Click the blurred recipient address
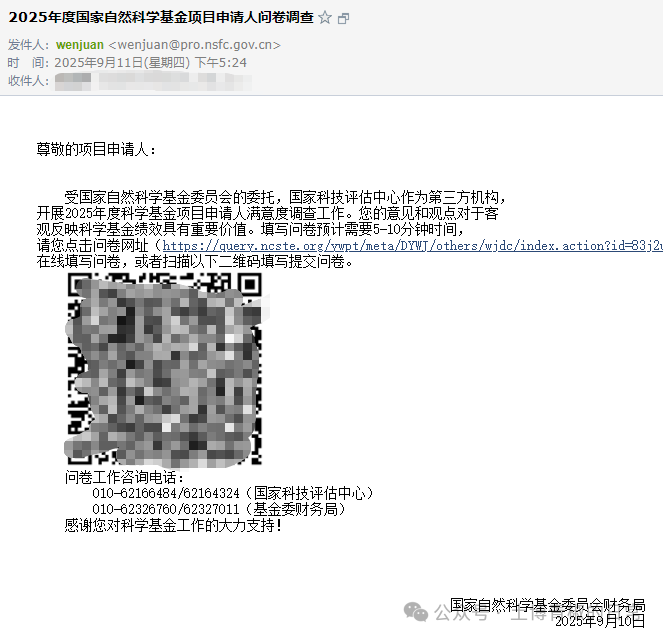663x639 pixels. 150,80
